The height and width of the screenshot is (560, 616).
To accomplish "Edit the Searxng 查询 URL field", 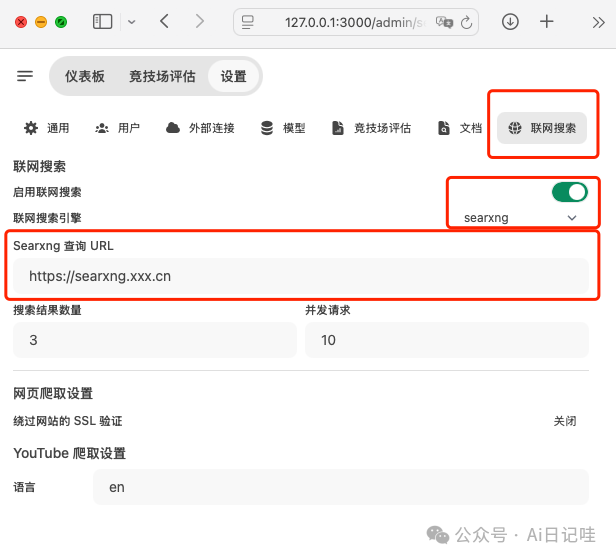I will pyautogui.click(x=301, y=276).
